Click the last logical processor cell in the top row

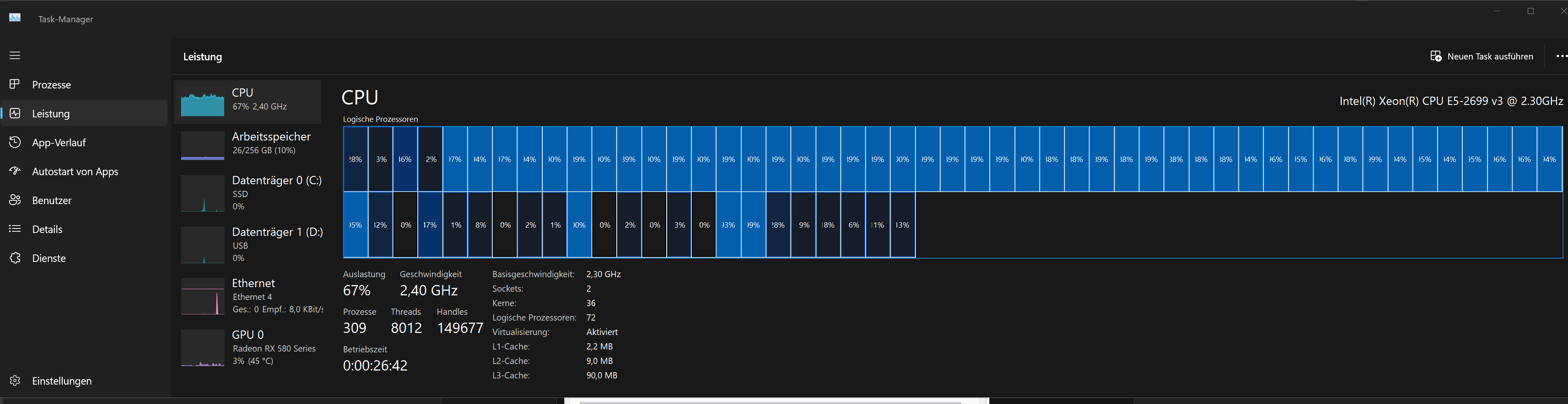(1550, 159)
